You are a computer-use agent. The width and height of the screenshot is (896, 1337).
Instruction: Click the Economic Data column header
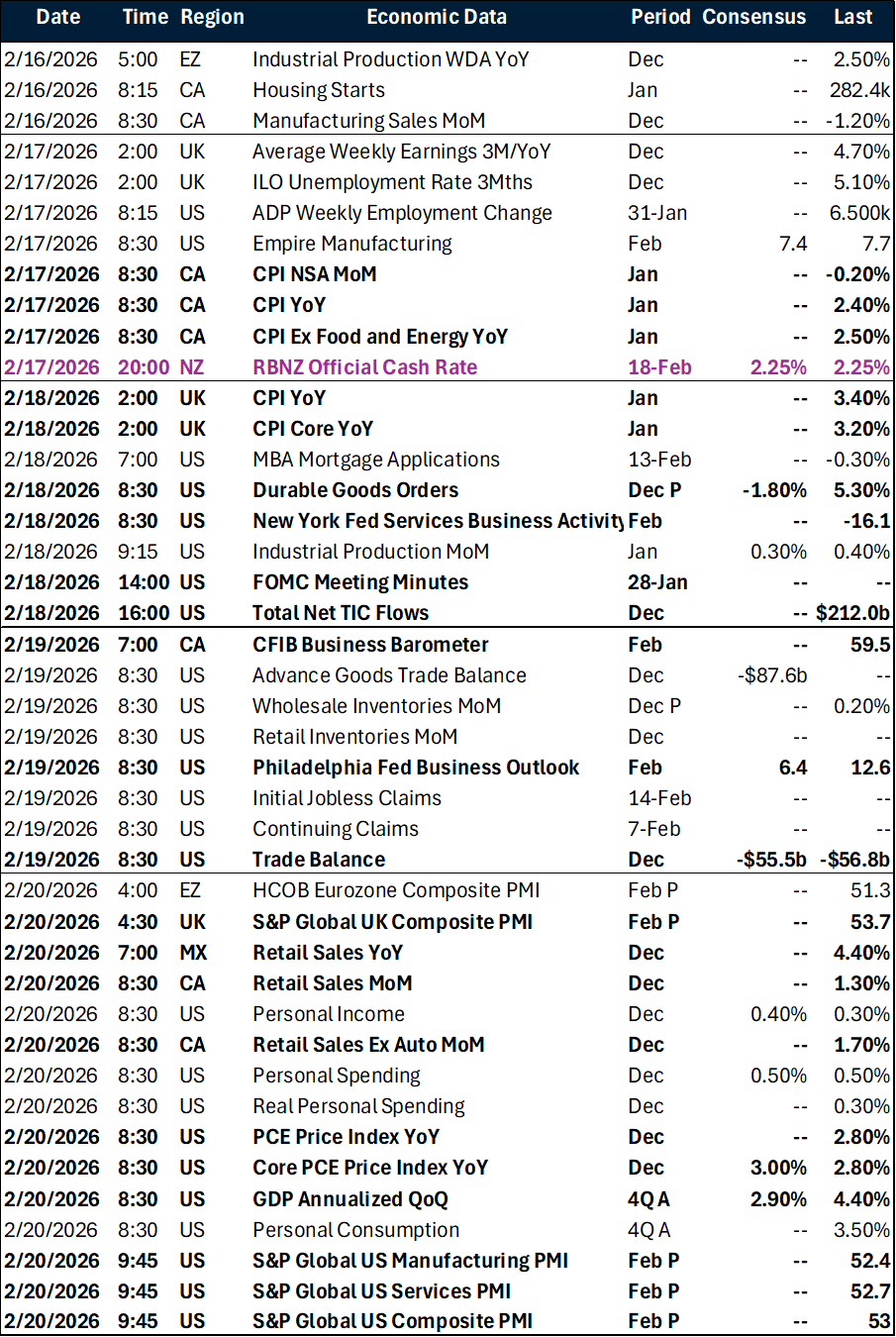coord(437,17)
